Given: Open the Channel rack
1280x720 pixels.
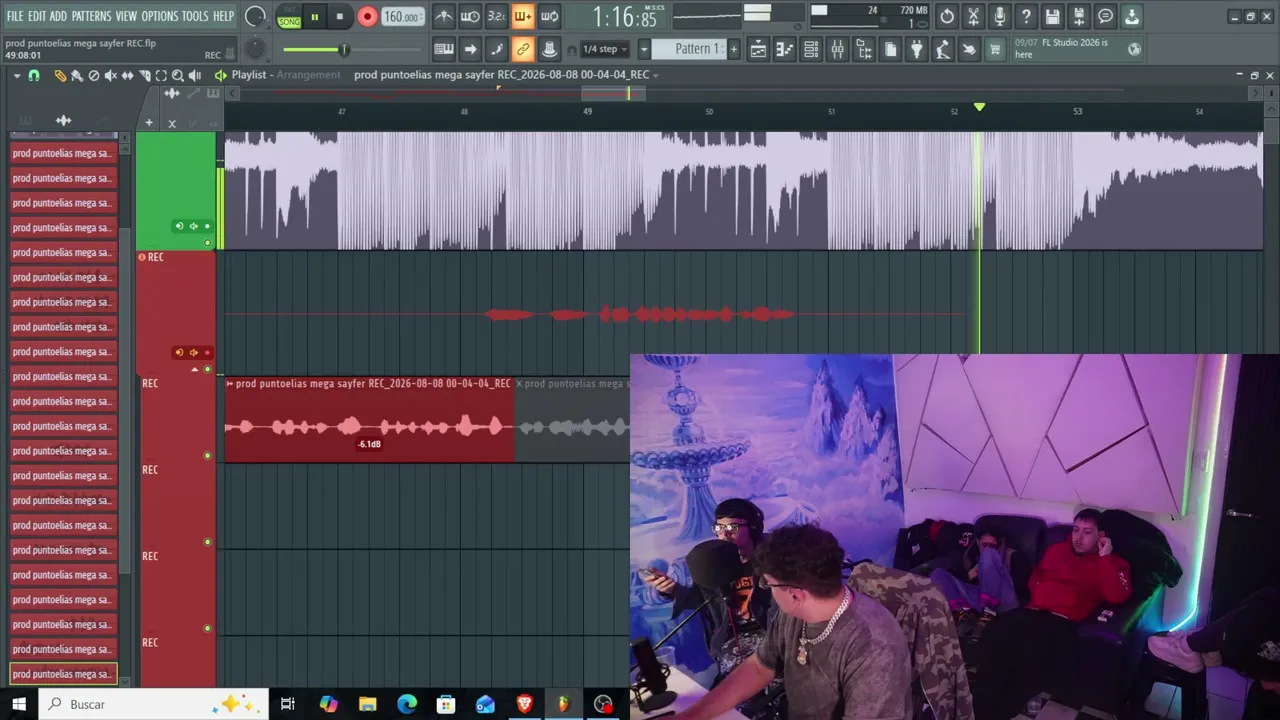Looking at the screenshot, I should click(811, 49).
